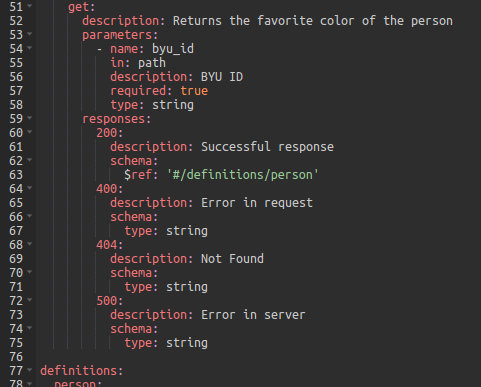Viewport: 481px width, 387px height.
Task: Collapse the 404 response fold arrow
Action: click(x=30, y=244)
